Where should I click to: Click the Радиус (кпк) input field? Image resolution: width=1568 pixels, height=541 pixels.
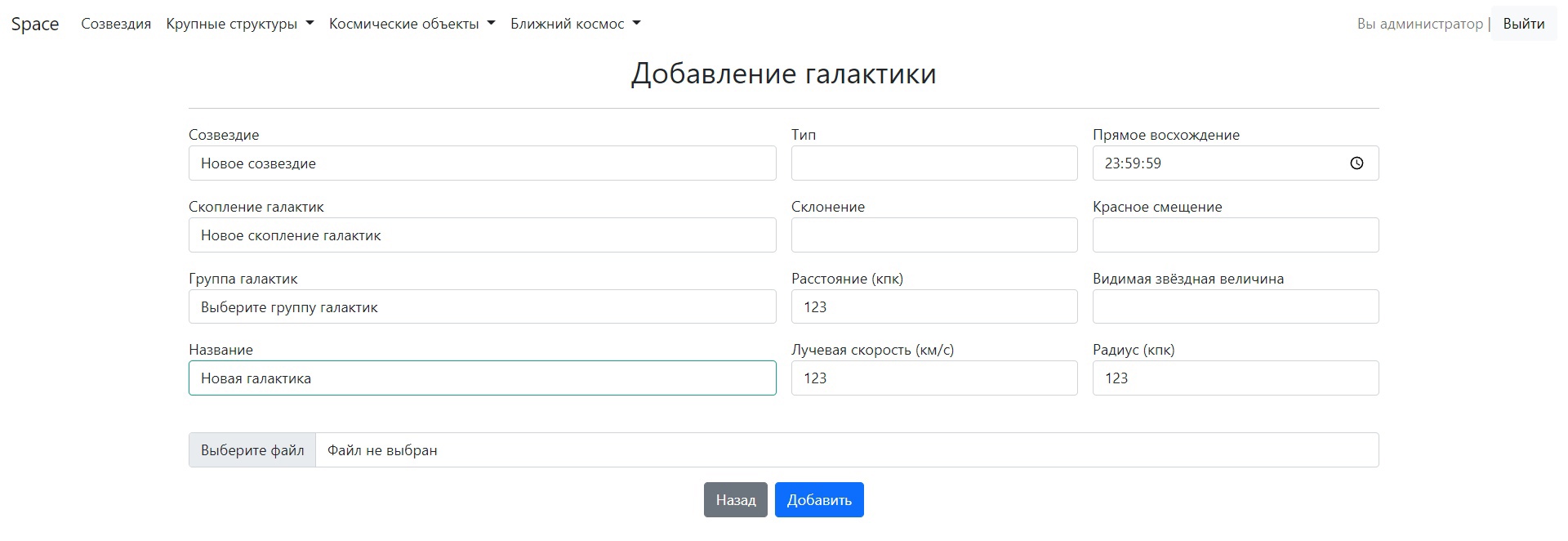(x=1236, y=378)
